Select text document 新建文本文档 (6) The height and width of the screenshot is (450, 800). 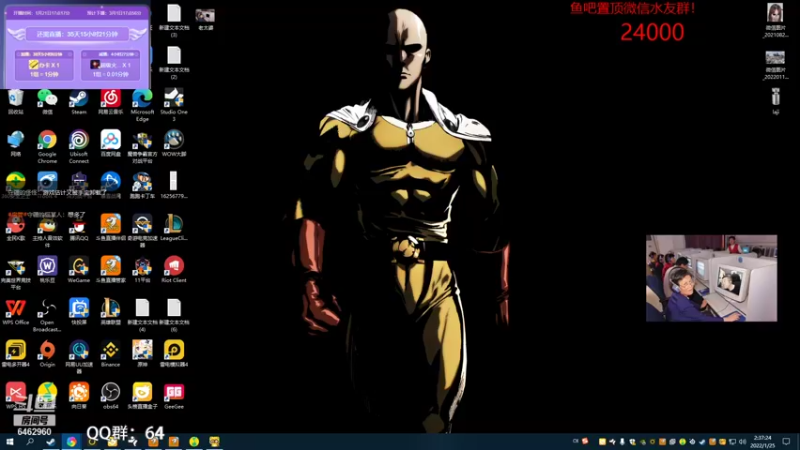pyautogui.click(x=174, y=315)
